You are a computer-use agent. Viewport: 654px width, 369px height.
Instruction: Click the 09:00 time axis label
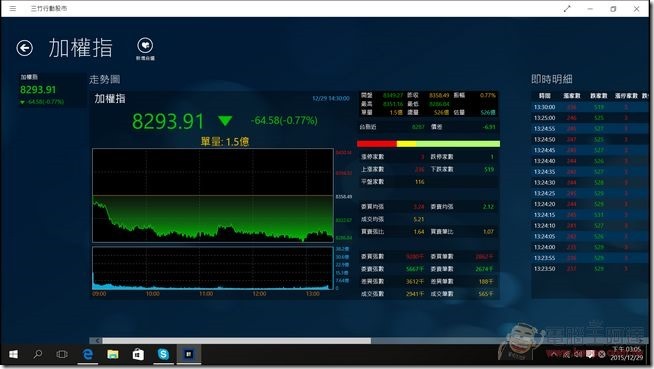pyautogui.click(x=99, y=294)
